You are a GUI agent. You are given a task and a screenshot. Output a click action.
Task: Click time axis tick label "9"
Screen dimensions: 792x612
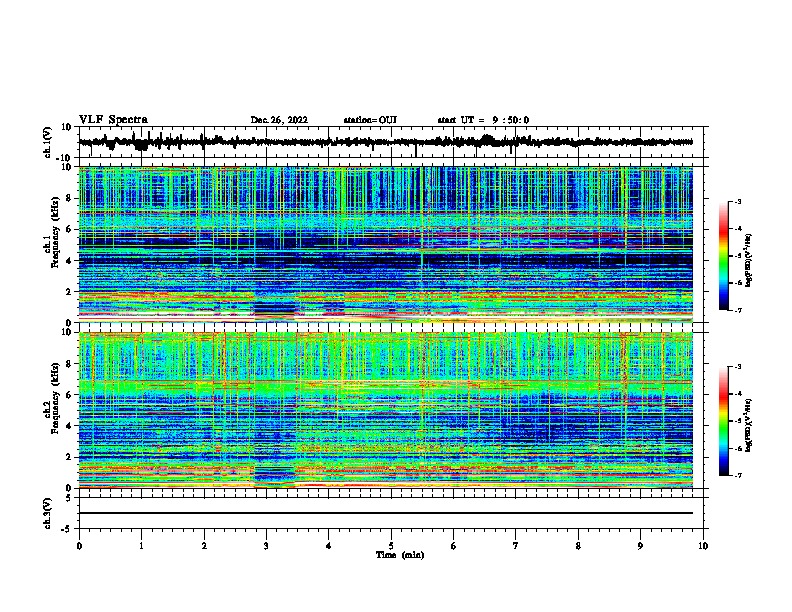(x=640, y=546)
